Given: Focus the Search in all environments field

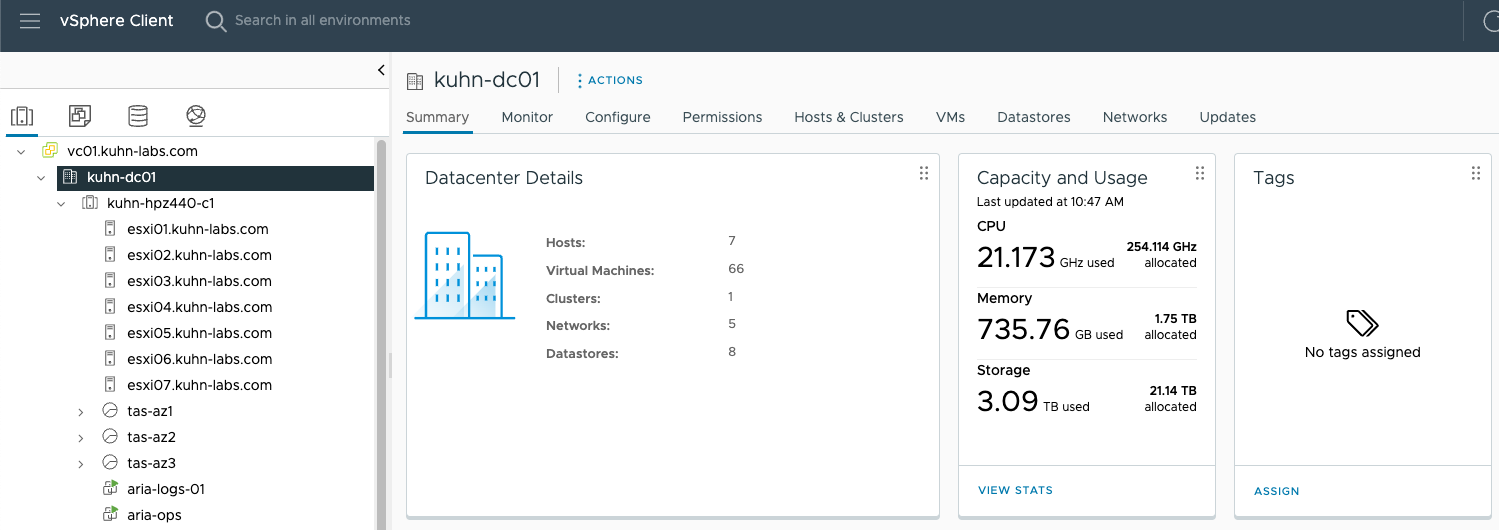Looking at the screenshot, I should tap(322, 20).
